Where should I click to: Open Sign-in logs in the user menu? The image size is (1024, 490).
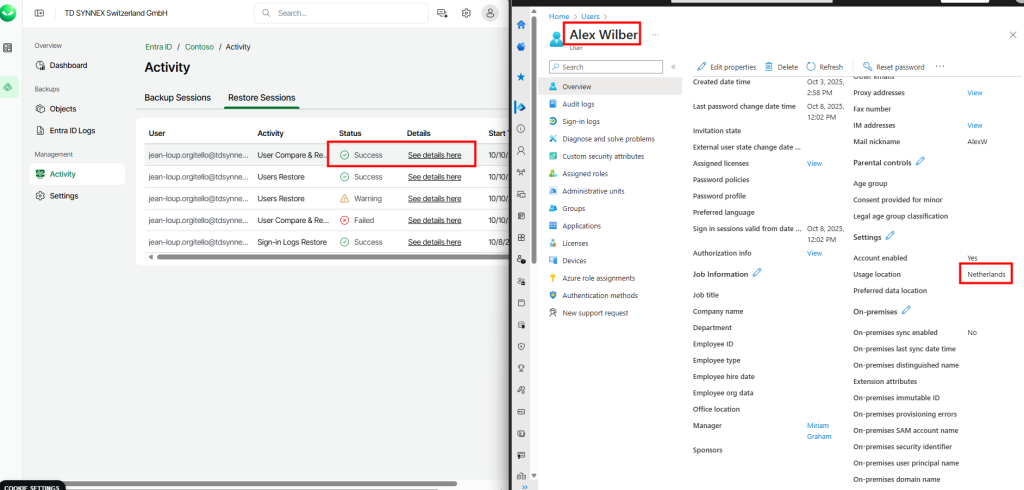(580, 121)
